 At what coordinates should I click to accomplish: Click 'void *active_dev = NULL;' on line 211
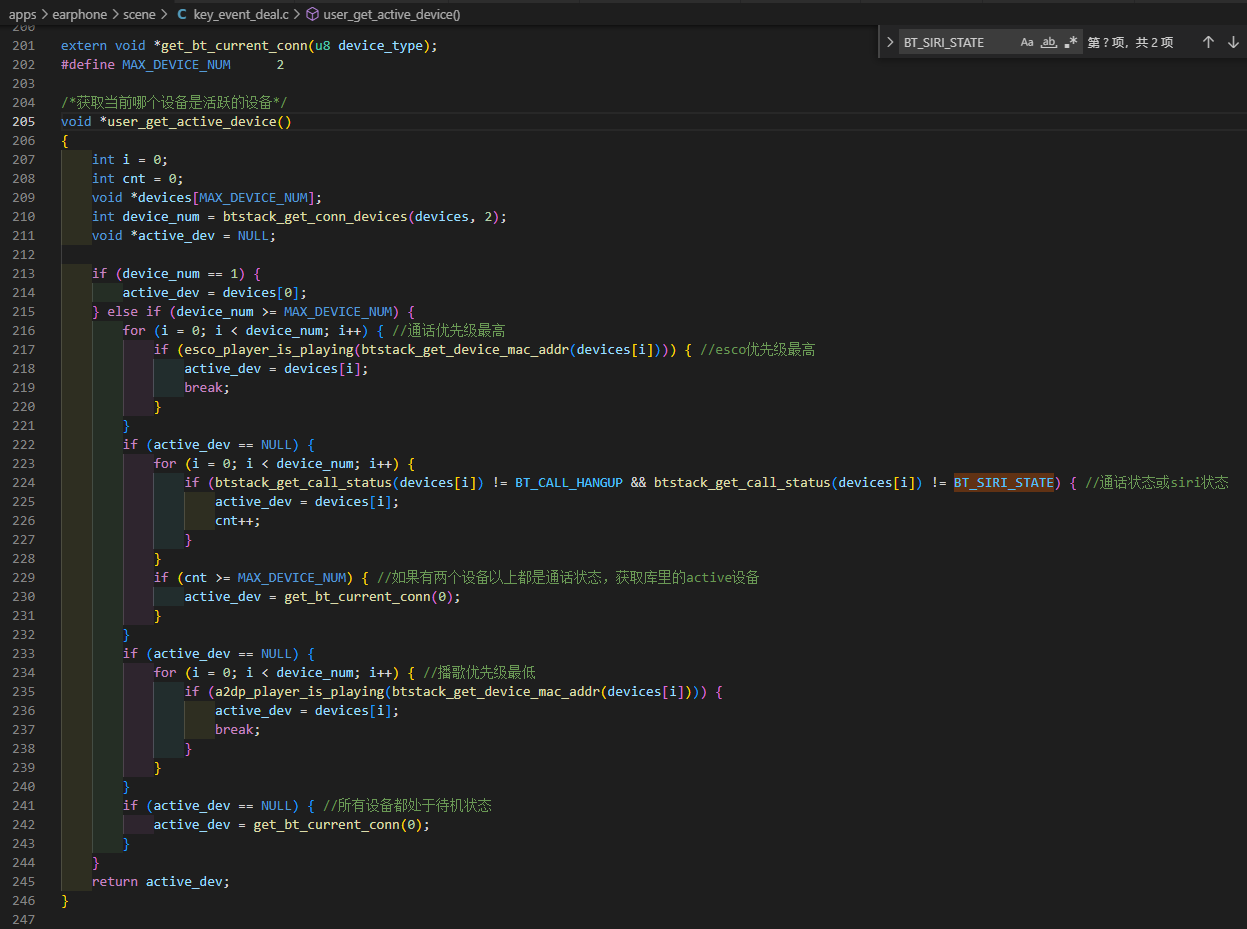[183, 235]
